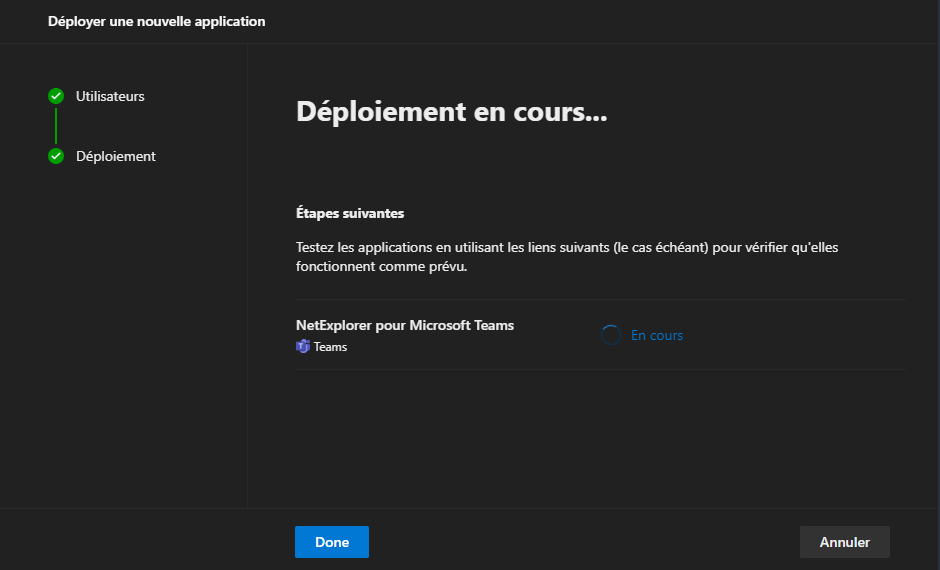The image size is (940, 570).
Task: Click the Déploiement step green checkmark icon
Action: click(x=56, y=156)
